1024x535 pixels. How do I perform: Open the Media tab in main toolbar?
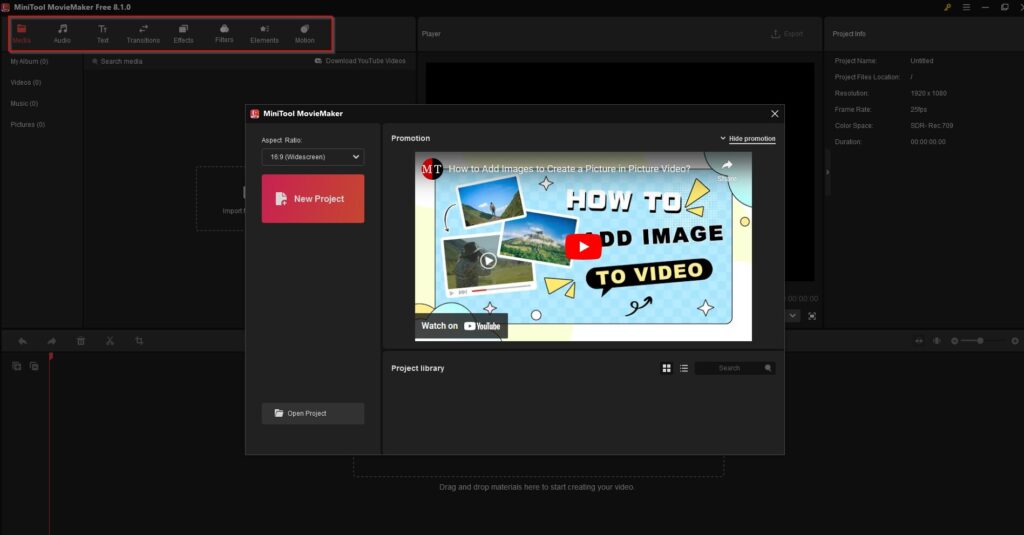click(22, 34)
